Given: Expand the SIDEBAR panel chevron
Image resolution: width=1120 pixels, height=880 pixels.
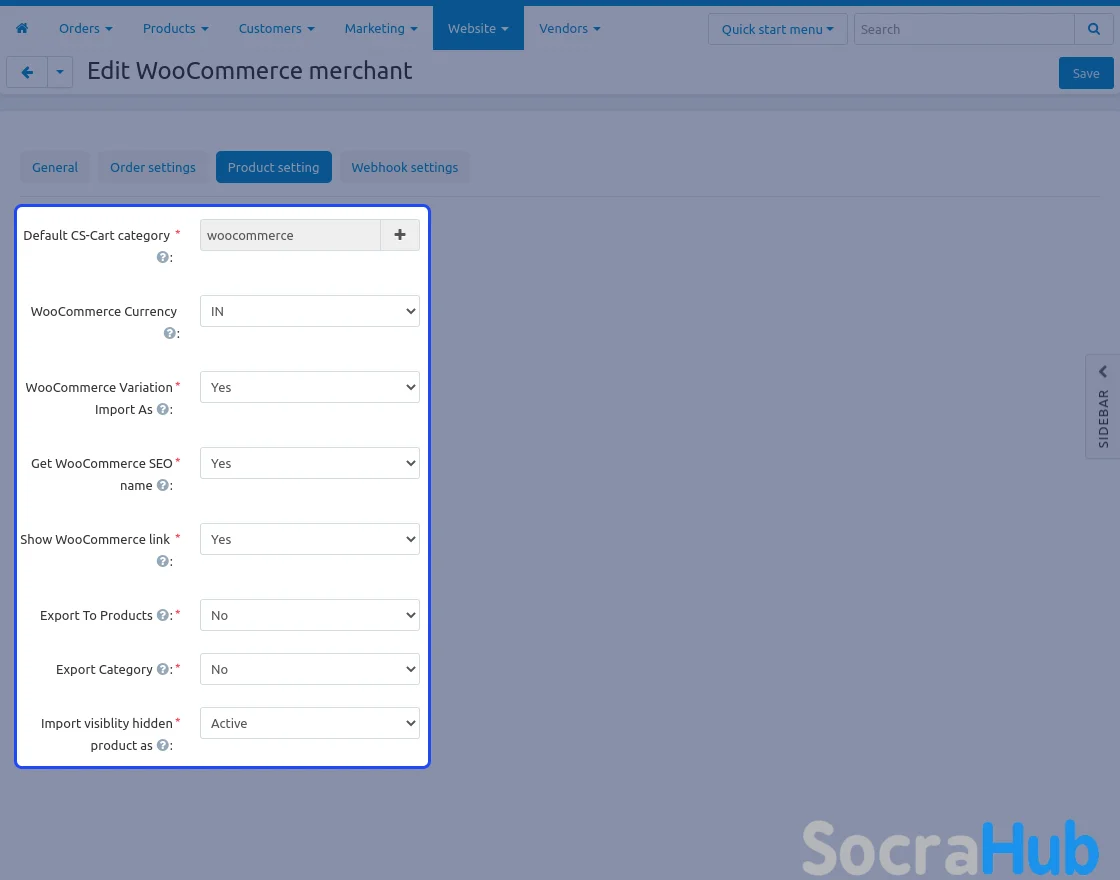Looking at the screenshot, I should (x=1103, y=371).
